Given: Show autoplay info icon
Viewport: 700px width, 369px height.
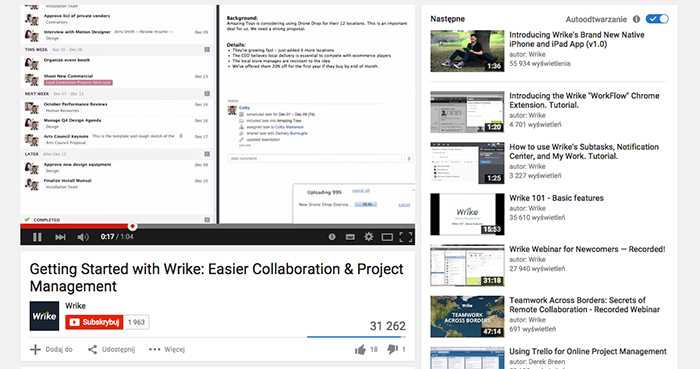Looking at the screenshot, I should (x=636, y=19).
